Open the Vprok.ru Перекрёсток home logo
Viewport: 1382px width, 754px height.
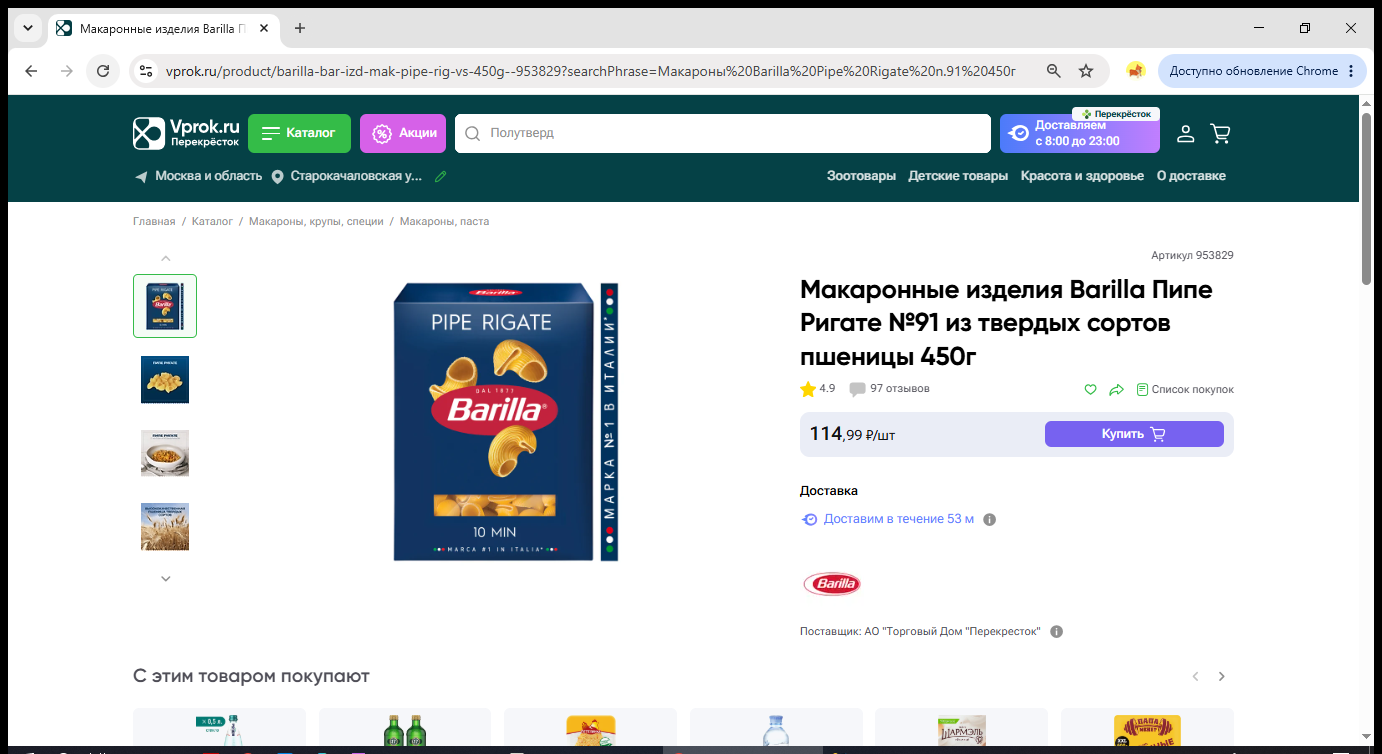[187, 133]
